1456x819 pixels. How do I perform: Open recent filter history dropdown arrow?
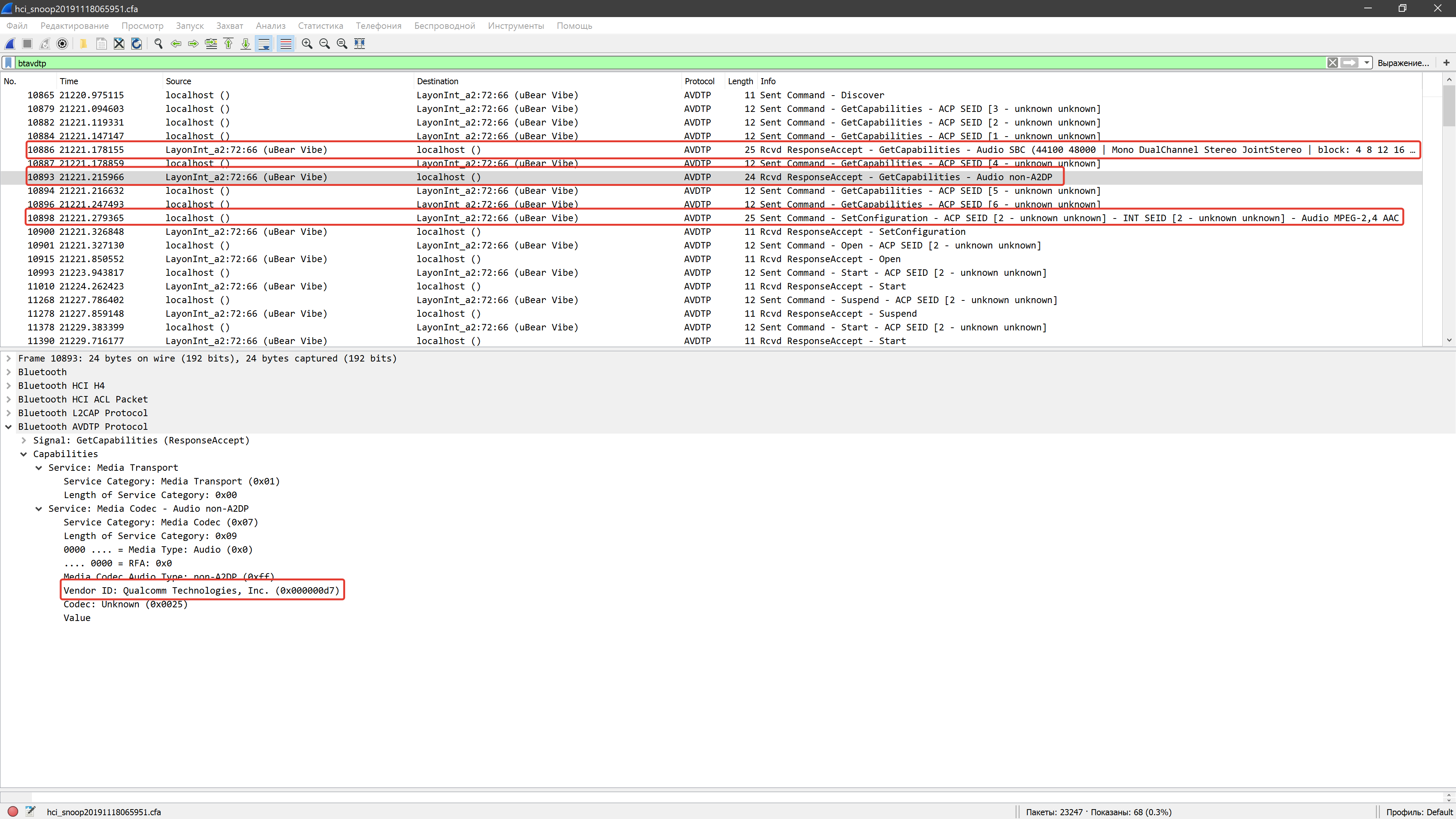click(1367, 63)
